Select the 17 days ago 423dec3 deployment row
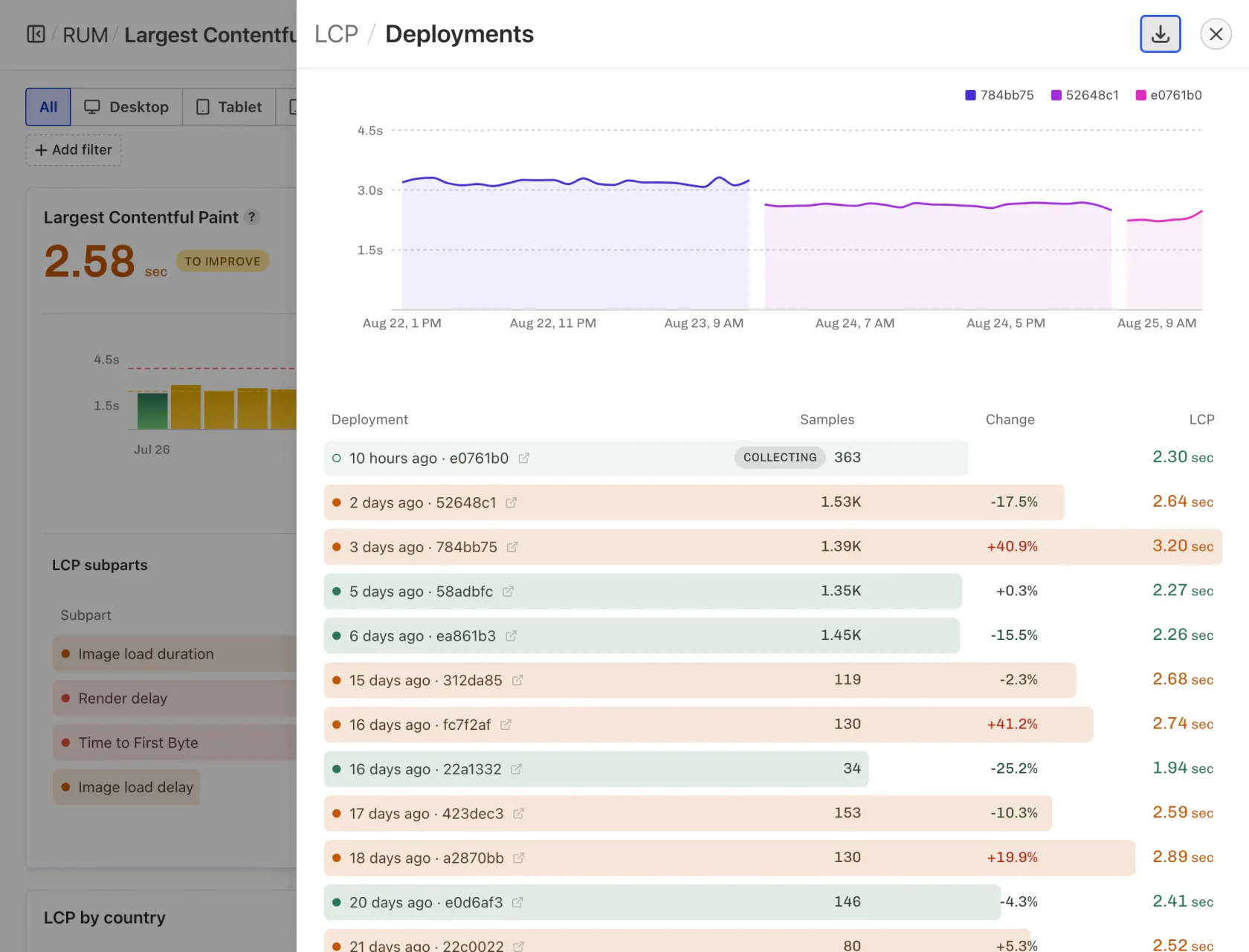 [x=773, y=814]
